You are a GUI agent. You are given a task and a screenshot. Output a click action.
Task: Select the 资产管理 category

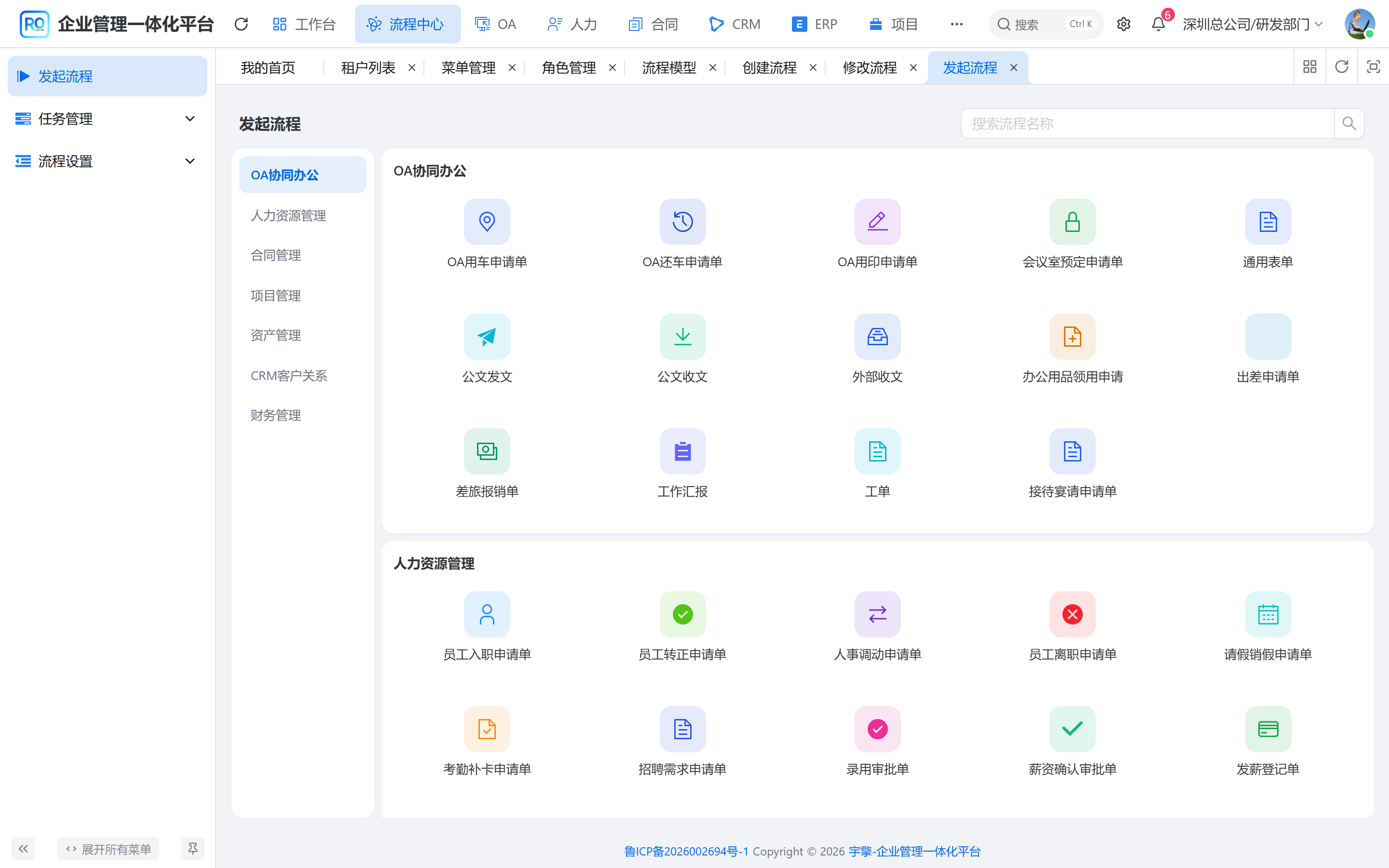coord(302,335)
